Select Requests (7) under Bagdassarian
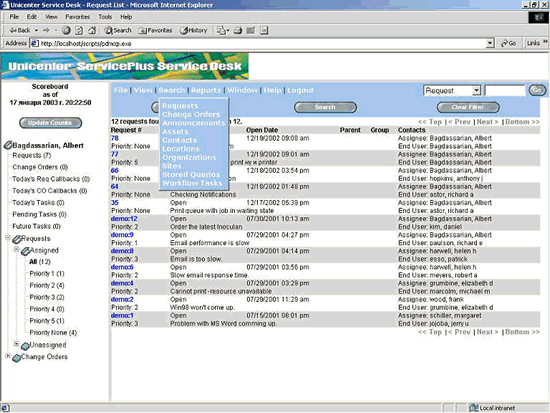The height and width of the screenshot is (413, 550). click(32, 155)
